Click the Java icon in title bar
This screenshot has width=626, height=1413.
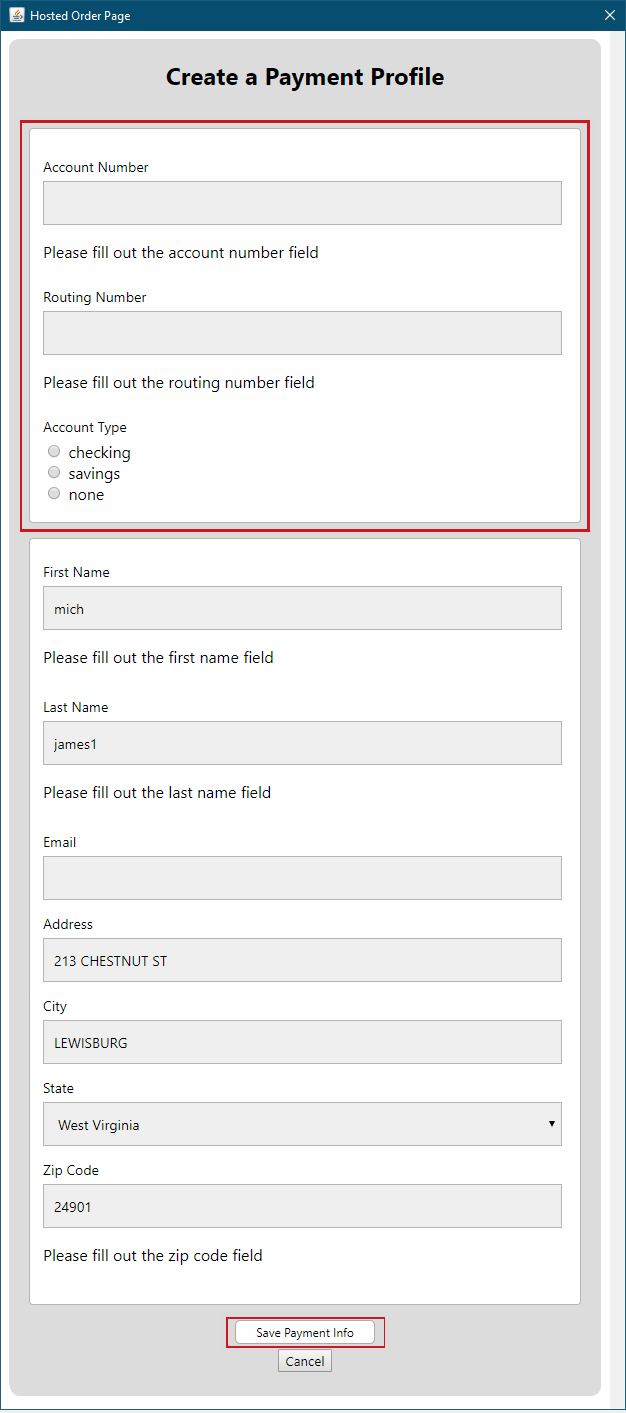(x=17, y=15)
